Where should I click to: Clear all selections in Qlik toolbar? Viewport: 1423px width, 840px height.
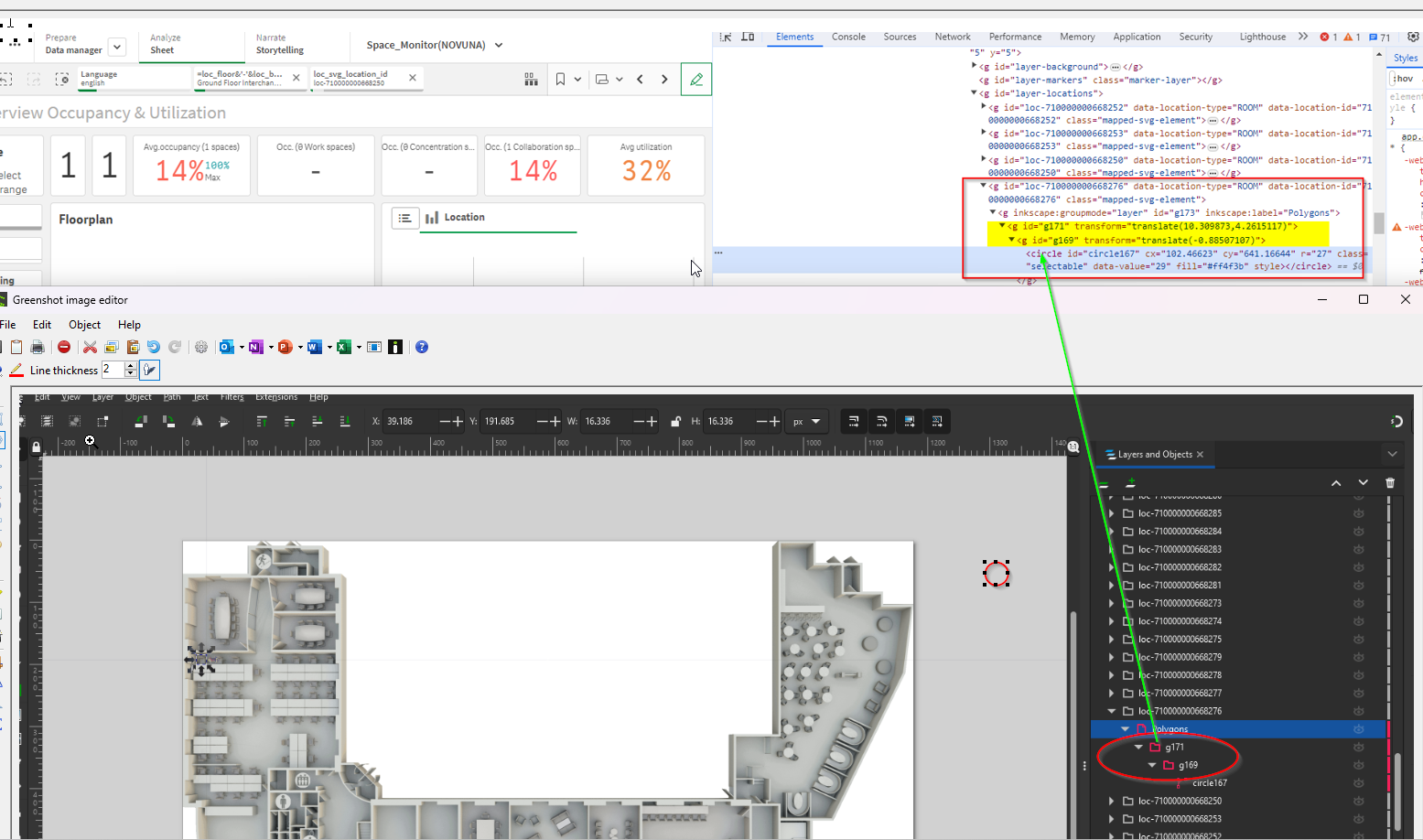click(61, 80)
